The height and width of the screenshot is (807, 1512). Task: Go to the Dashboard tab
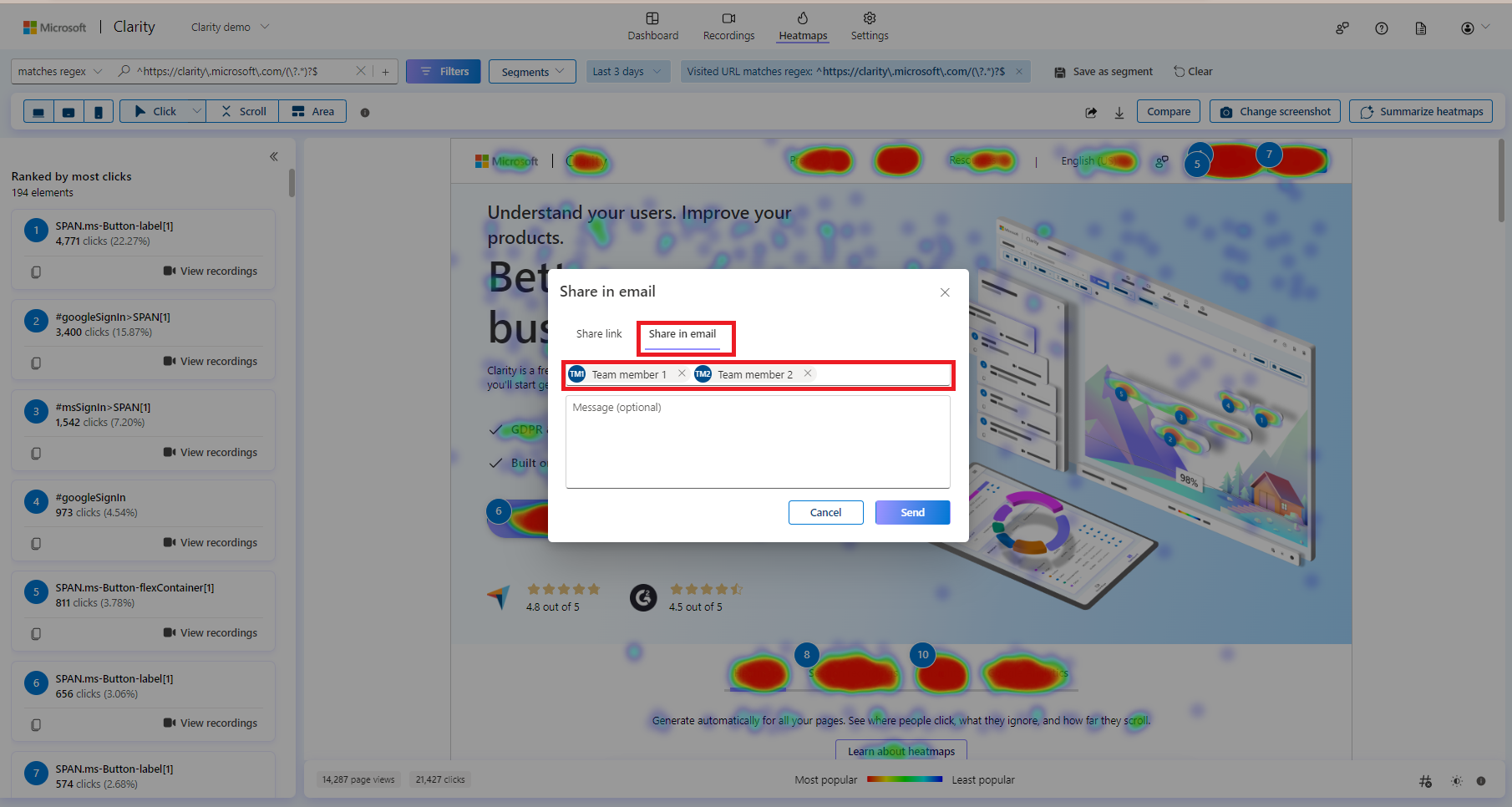coord(653,27)
